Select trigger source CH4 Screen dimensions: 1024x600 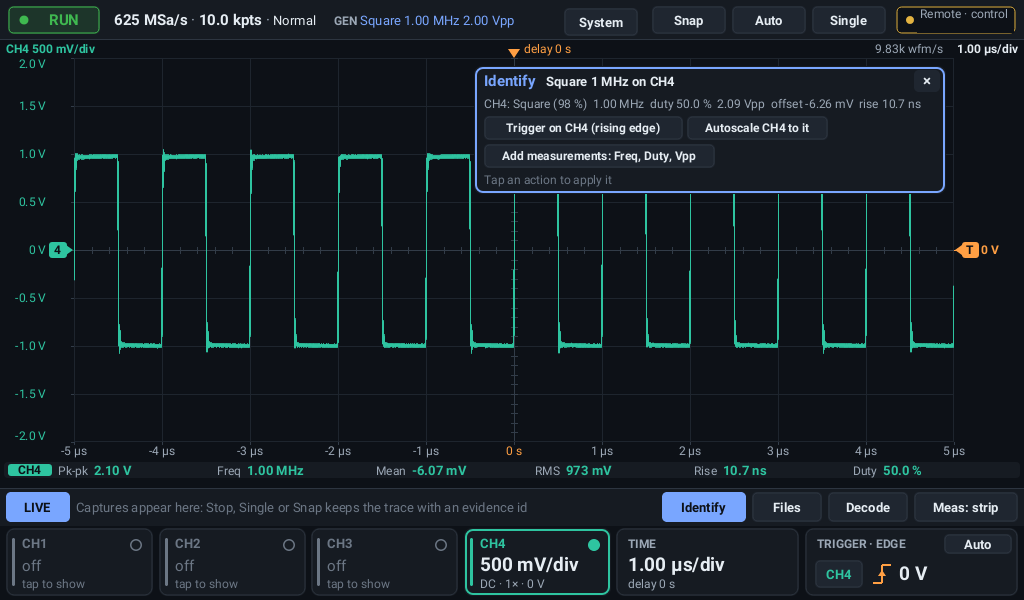(x=839, y=575)
